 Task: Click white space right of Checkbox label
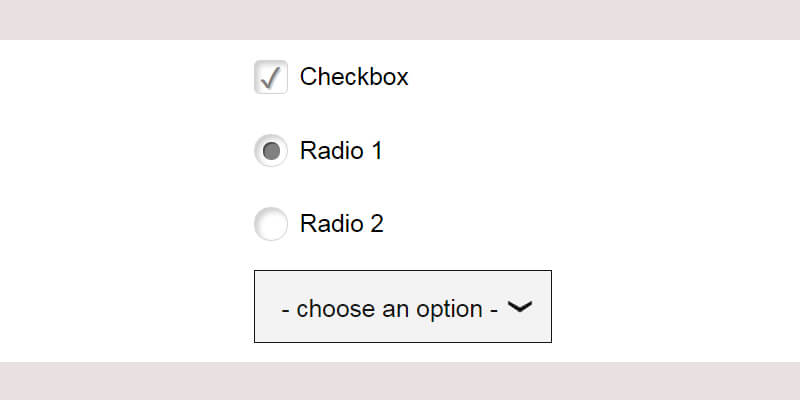pos(580,77)
